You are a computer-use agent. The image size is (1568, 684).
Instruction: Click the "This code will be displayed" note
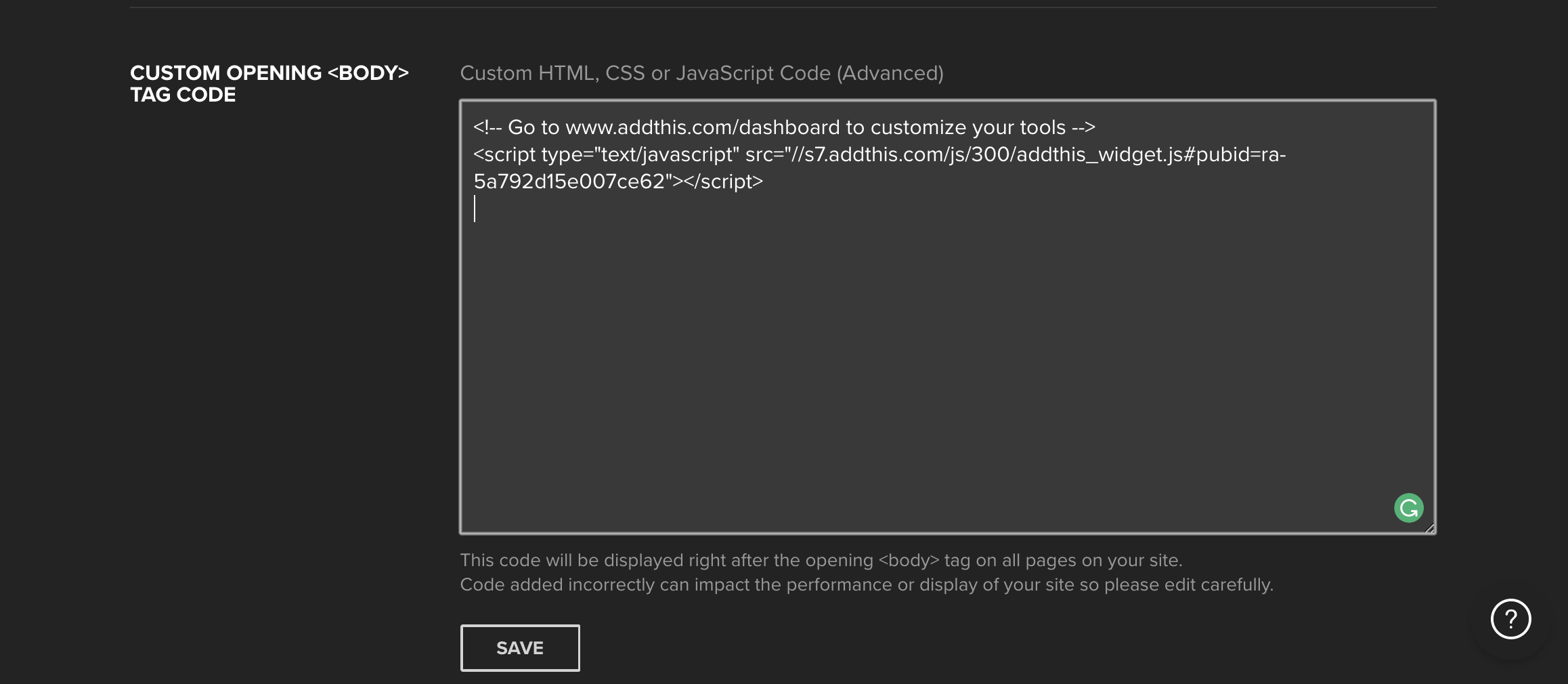(x=821, y=561)
